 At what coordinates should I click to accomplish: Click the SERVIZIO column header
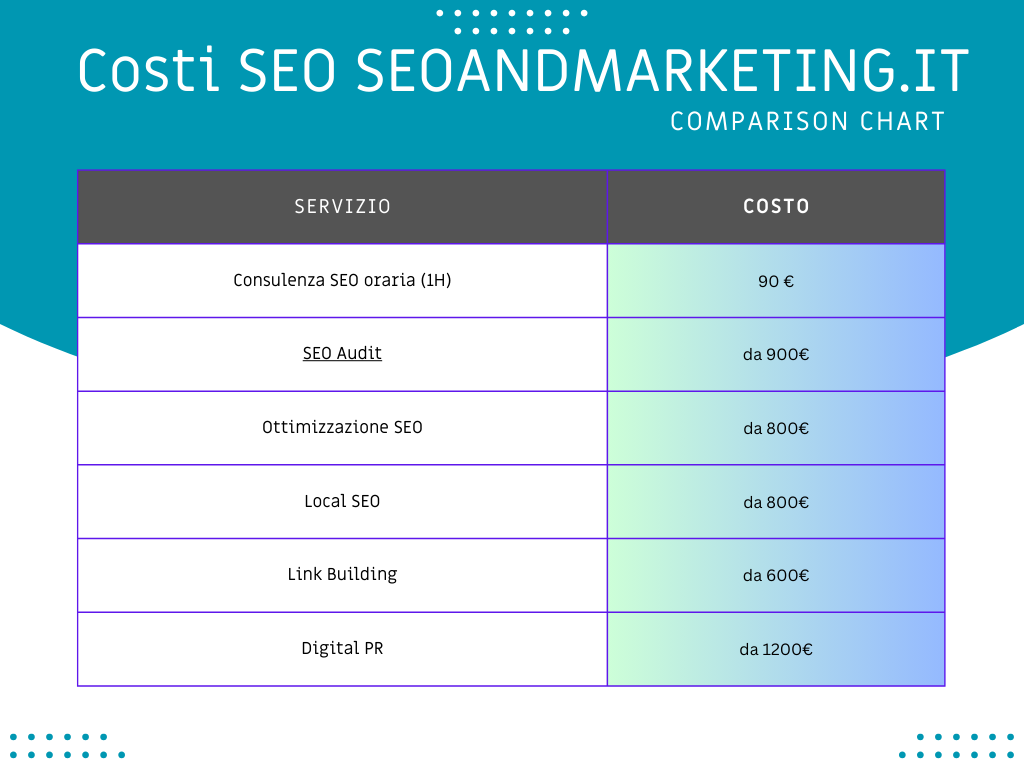click(342, 207)
